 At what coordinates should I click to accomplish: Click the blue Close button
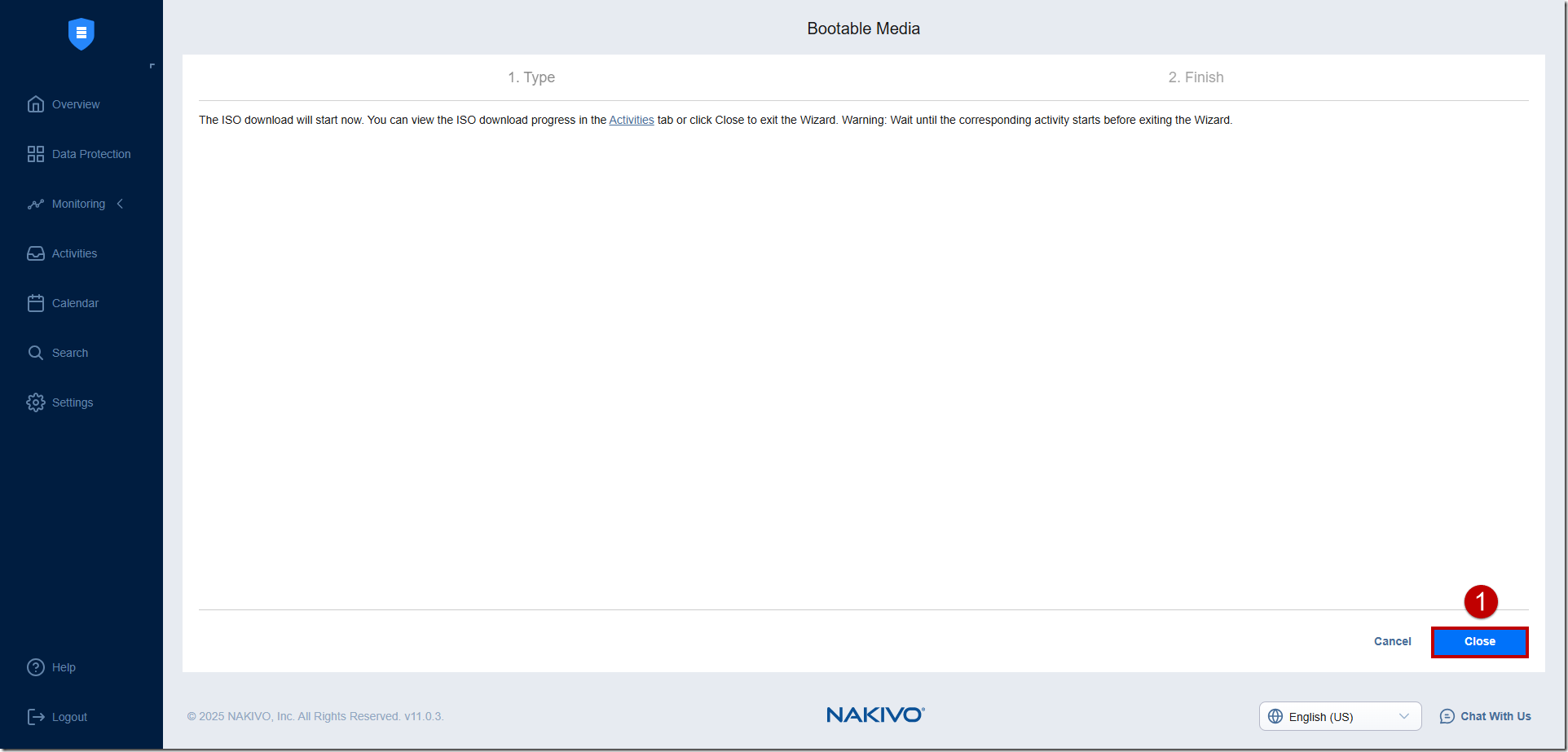tap(1479, 642)
